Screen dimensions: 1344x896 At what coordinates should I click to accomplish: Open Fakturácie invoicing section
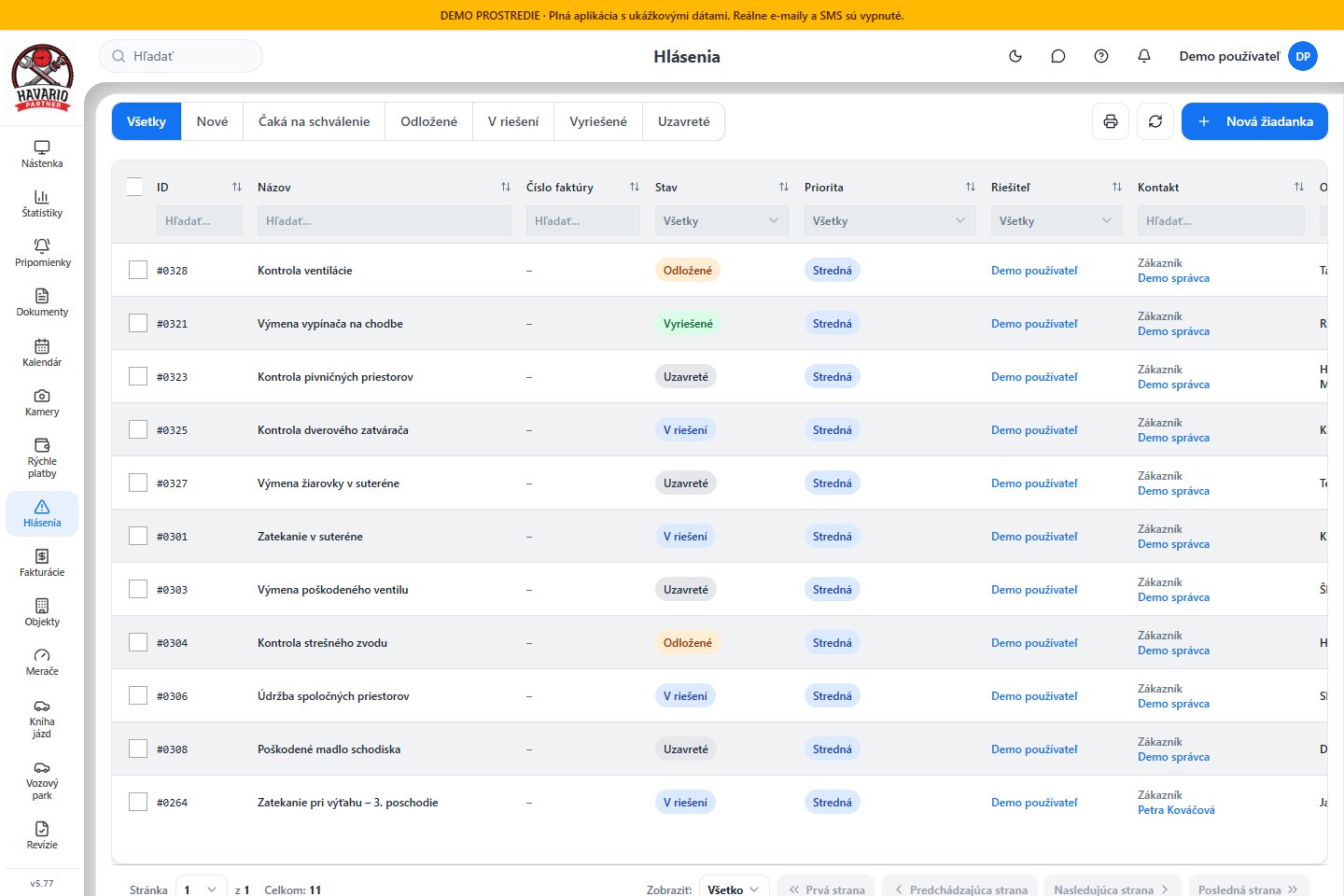[42, 564]
